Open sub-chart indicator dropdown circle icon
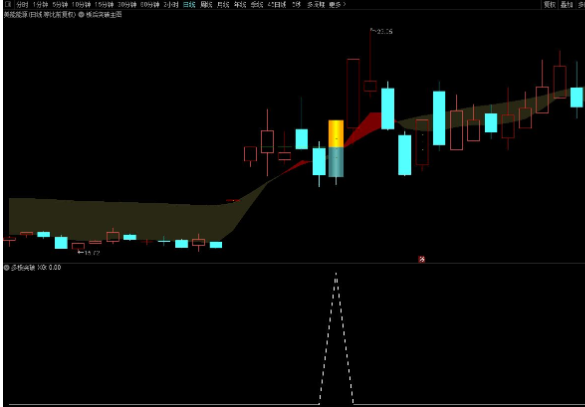Image resolution: width=585 pixels, height=407 pixels. coord(6,267)
